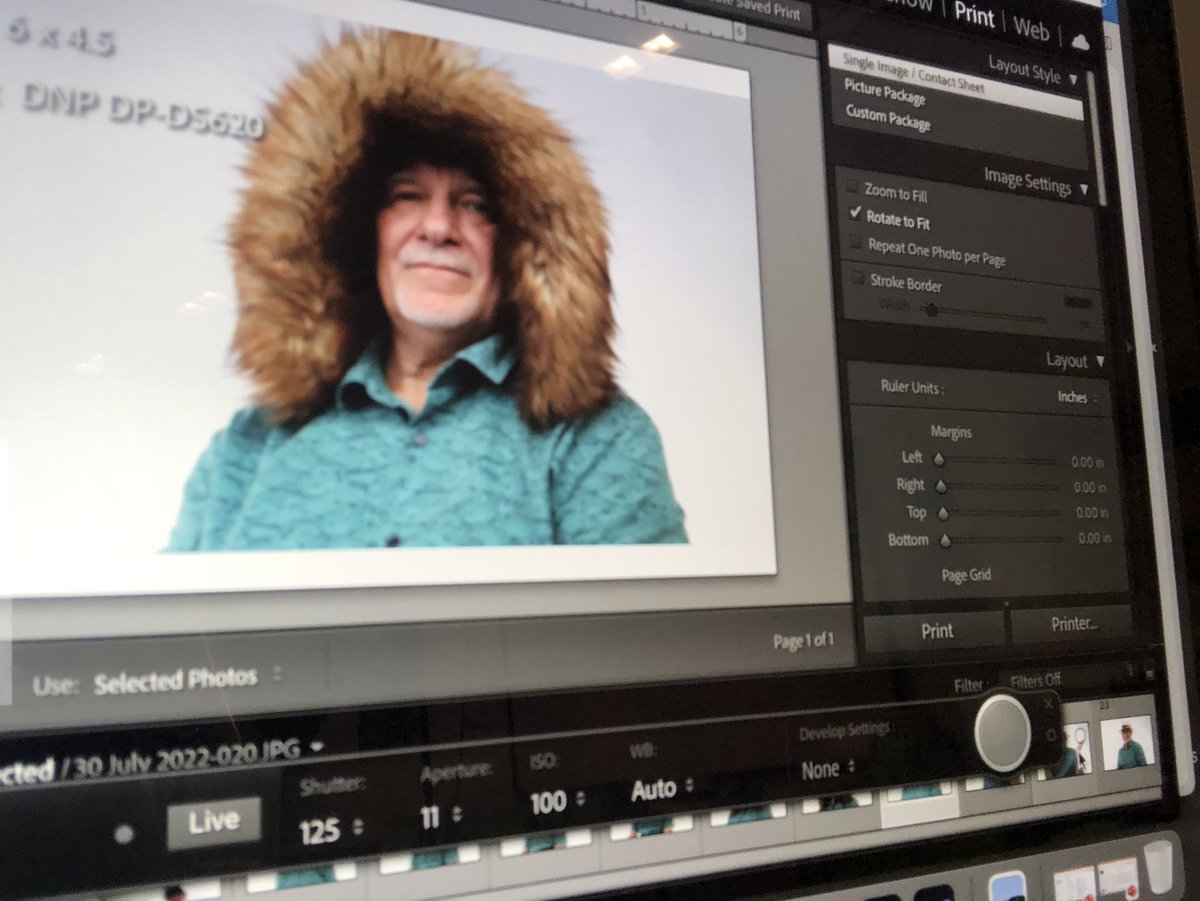Image resolution: width=1200 pixels, height=901 pixels.
Task: Open the WB Auto dropdown
Action: tap(662, 790)
